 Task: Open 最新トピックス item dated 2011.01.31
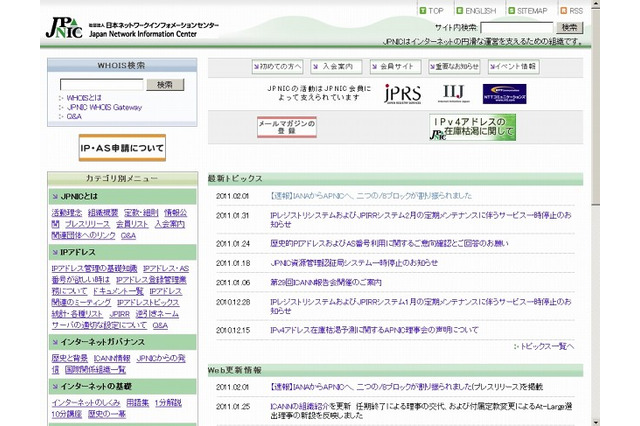421,220
